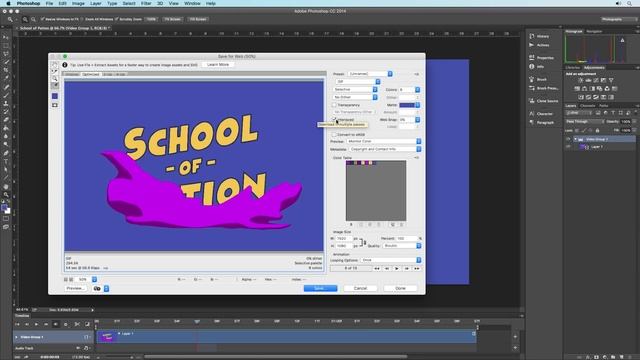
Task: Open the No Dither dropdown
Action: 355,97
